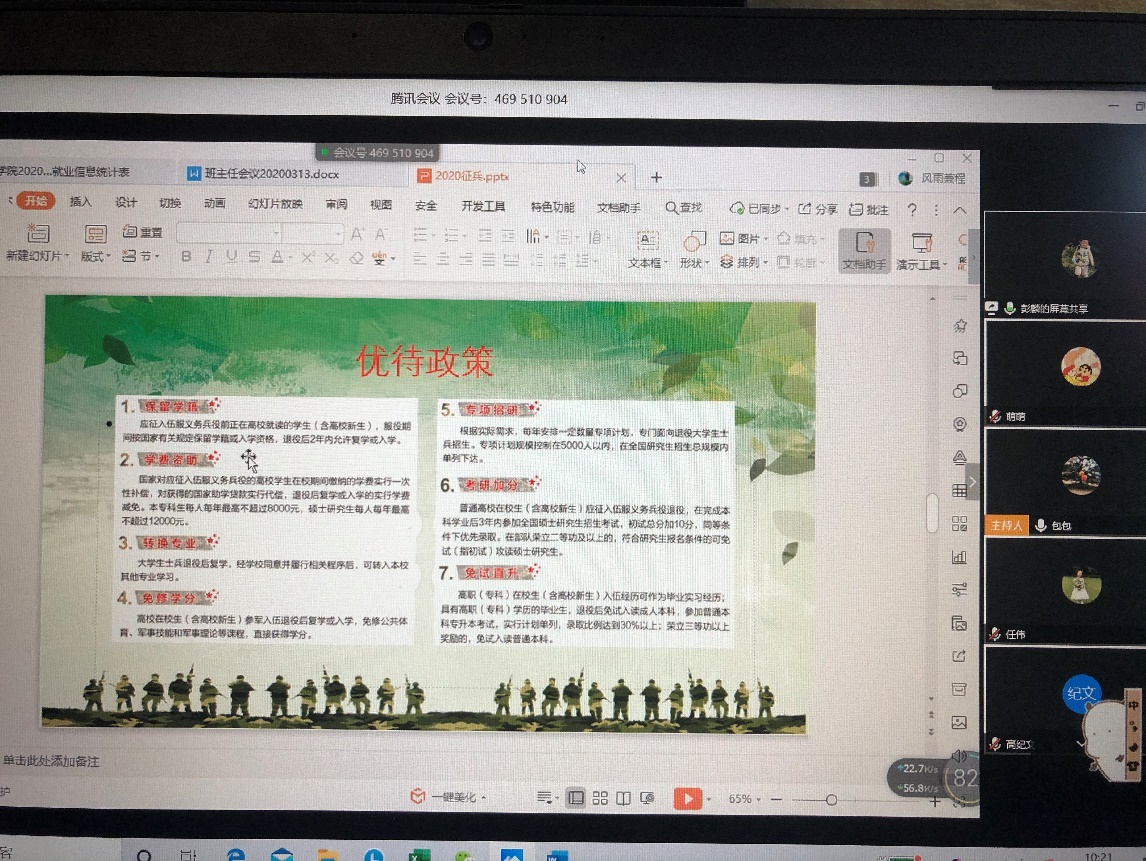Open the Insert (插入) ribbon tab
The height and width of the screenshot is (861, 1146).
(80, 203)
